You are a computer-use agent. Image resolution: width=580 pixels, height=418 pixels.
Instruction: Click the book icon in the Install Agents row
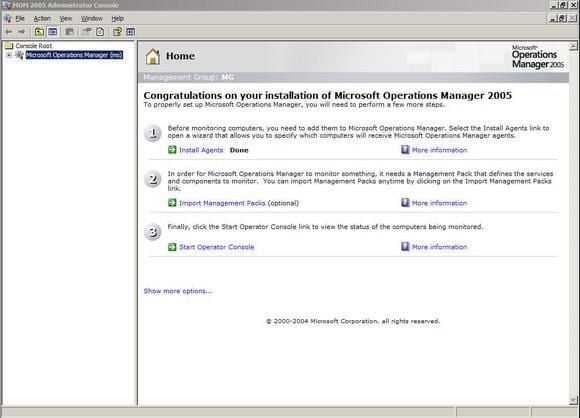(x=405, y=149)
